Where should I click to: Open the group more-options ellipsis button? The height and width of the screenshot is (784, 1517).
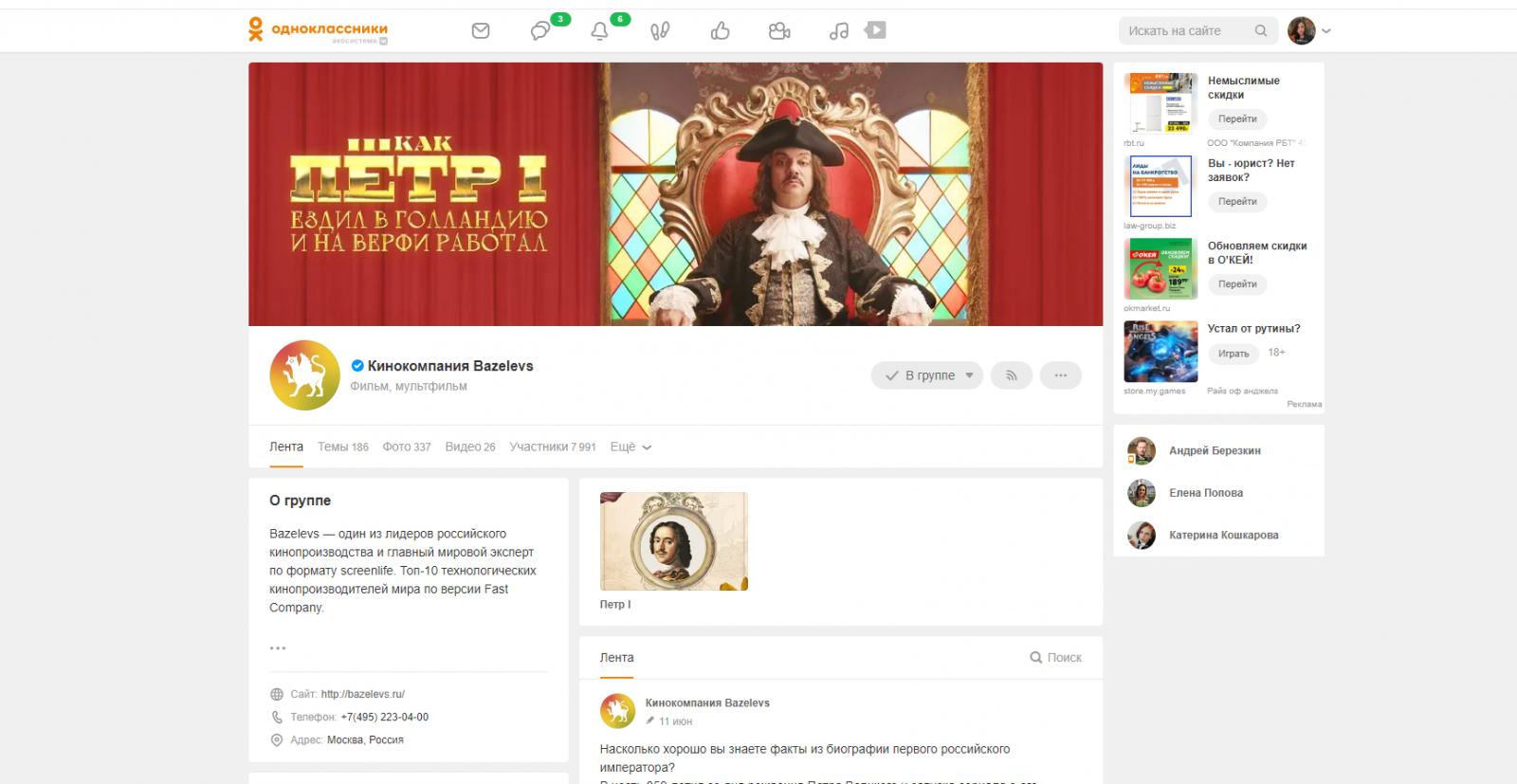click(x=1061, y=375)
